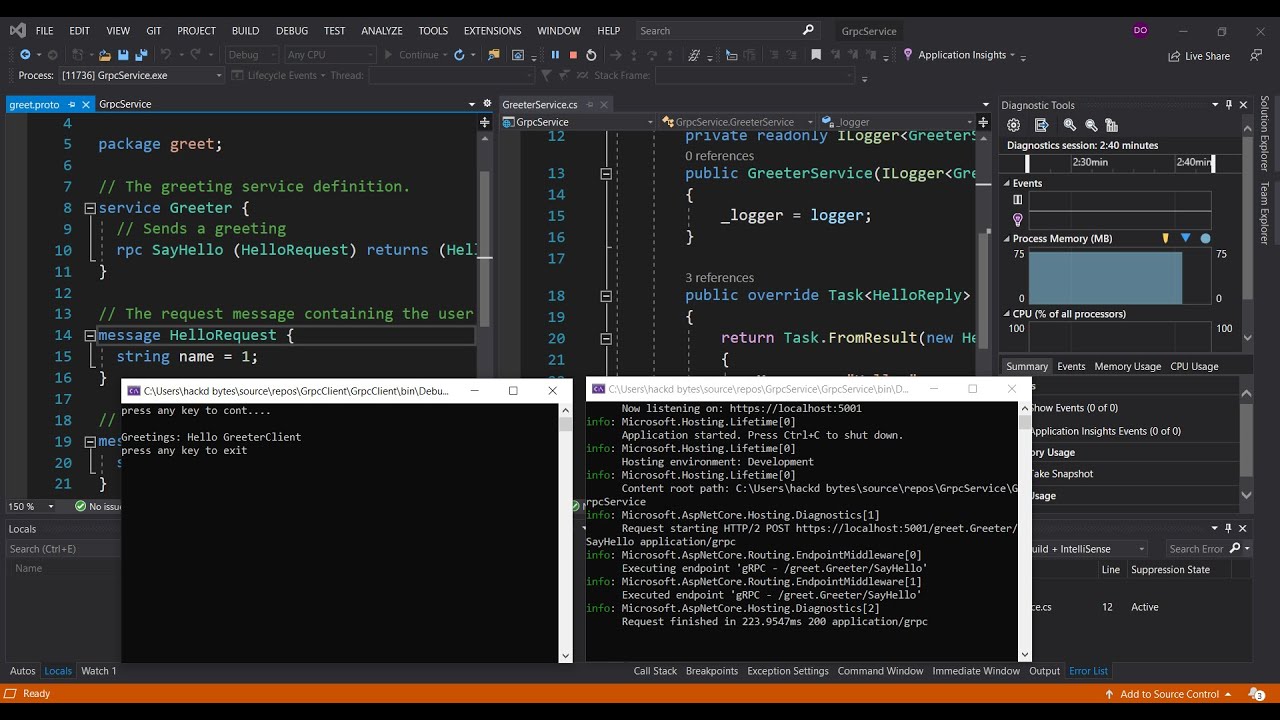Image resolution: width=1280 pixels, height=720 pixels.
Task: Collapse the service Greeter block
Action: tap(89, 208)
